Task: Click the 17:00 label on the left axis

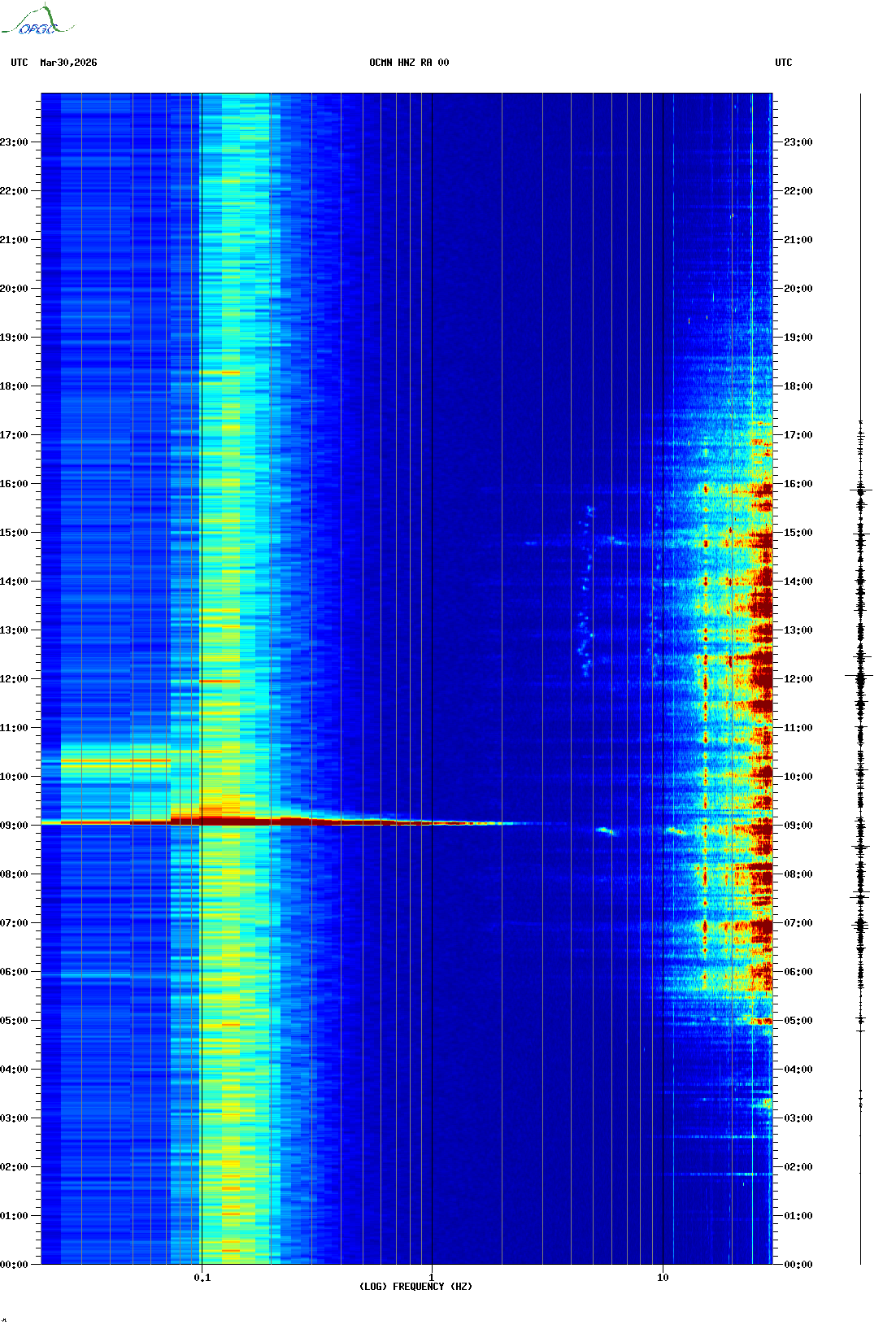Action: point(14,435)
